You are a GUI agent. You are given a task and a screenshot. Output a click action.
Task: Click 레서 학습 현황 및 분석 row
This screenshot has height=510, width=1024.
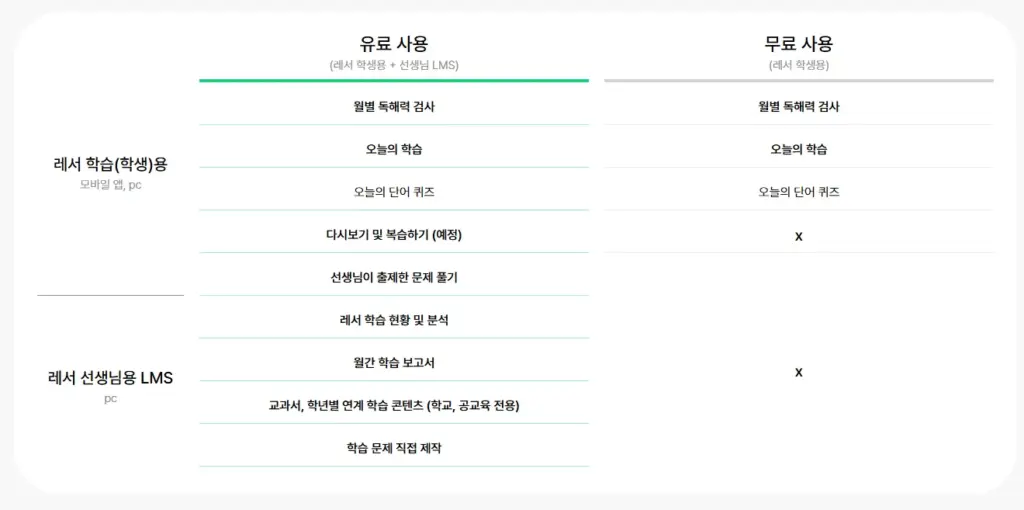394,320
